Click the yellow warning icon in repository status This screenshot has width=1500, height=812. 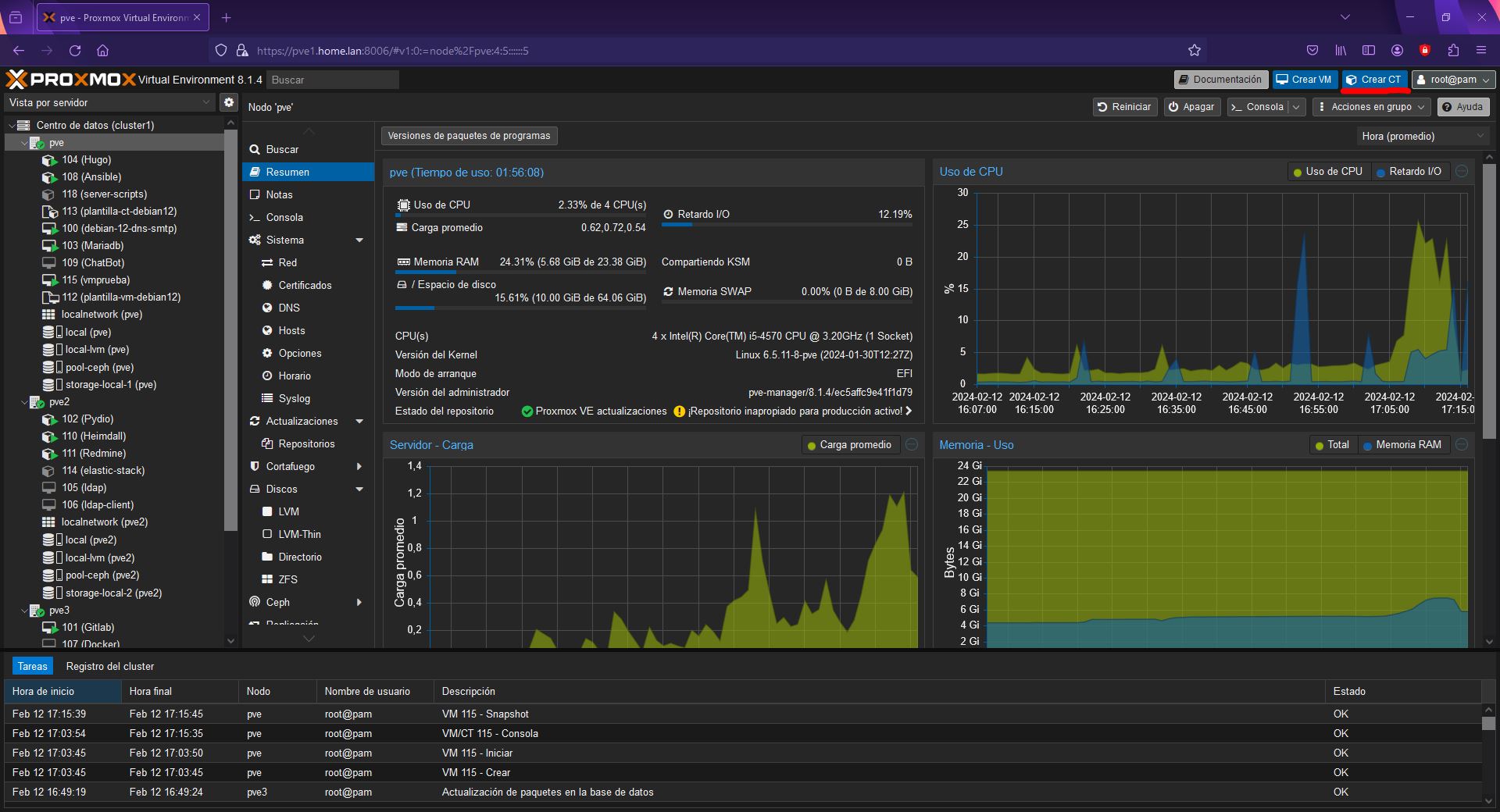point(680,411)
